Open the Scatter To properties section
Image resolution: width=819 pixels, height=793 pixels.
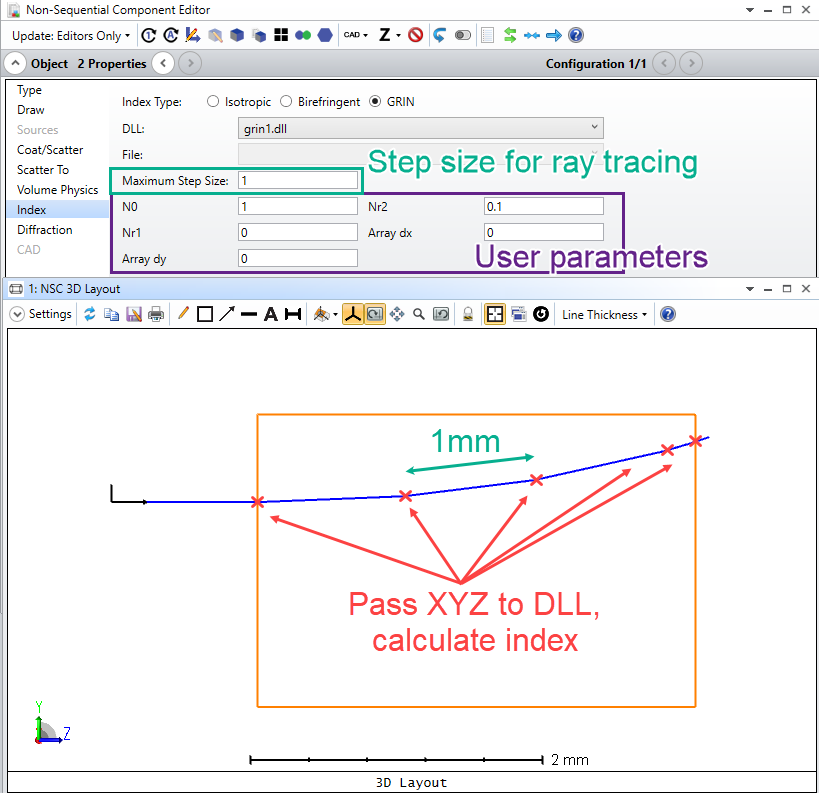point(43,170)
